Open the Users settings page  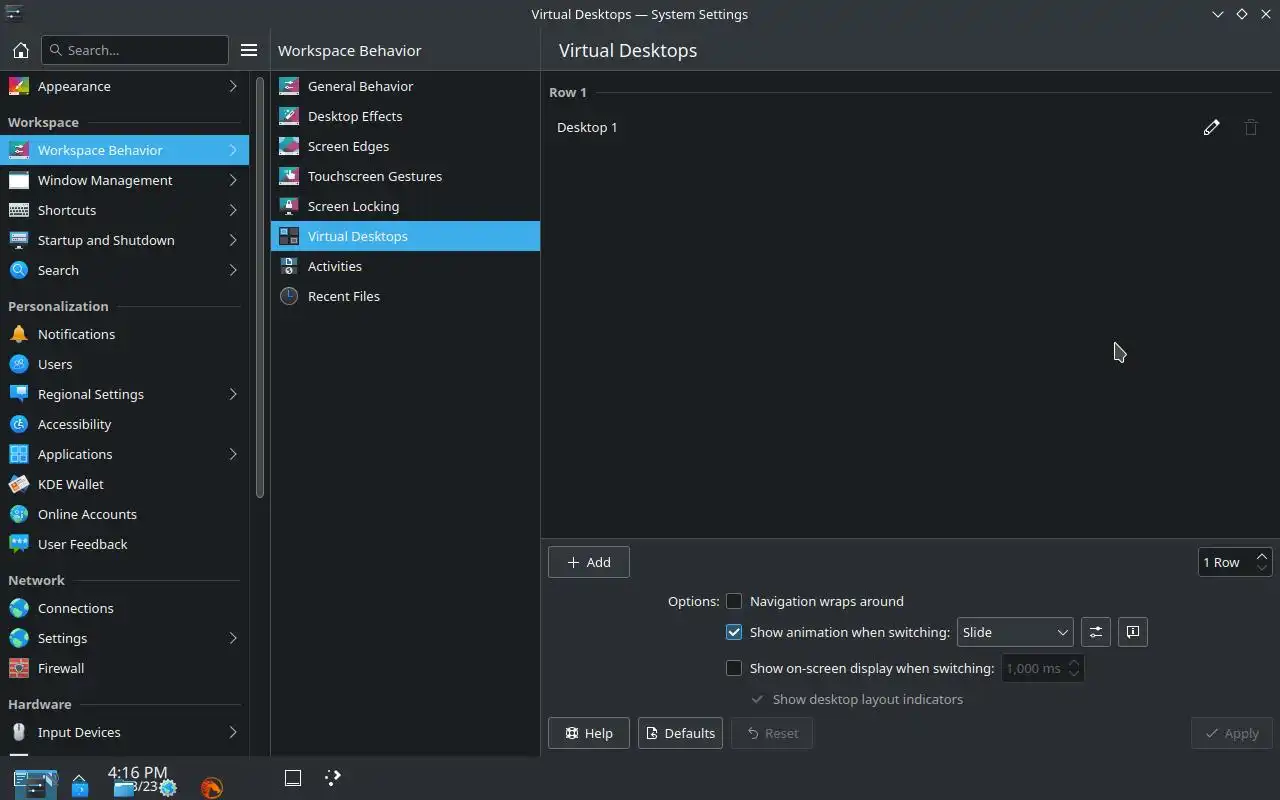124,364
